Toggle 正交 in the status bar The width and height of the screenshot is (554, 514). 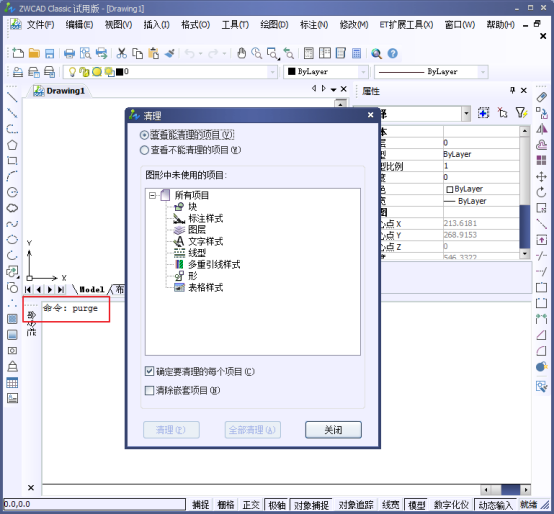(251, 505)
